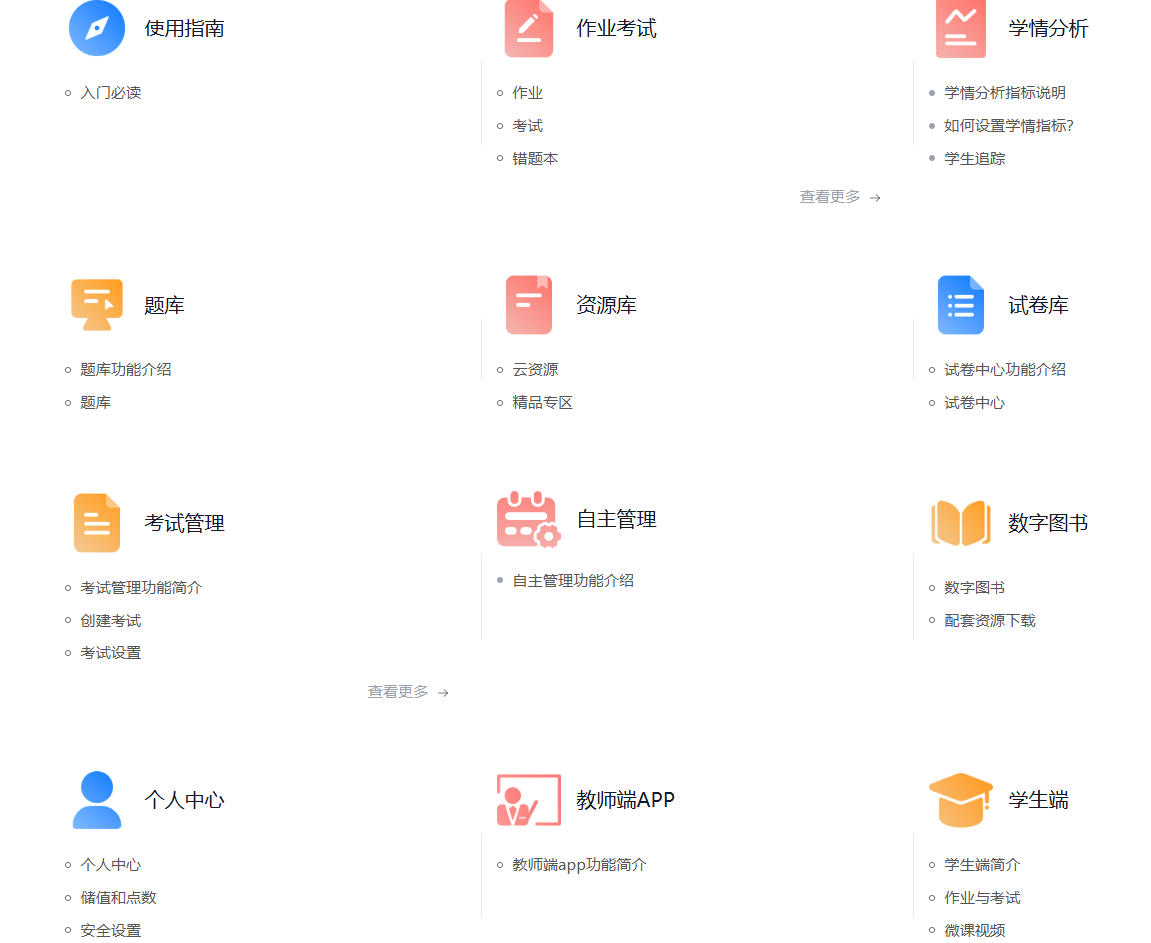Open 试卷中心功能介绍 link
Image resolution: width=1151 pixels, height=943 pixels.
point(1005,370)
